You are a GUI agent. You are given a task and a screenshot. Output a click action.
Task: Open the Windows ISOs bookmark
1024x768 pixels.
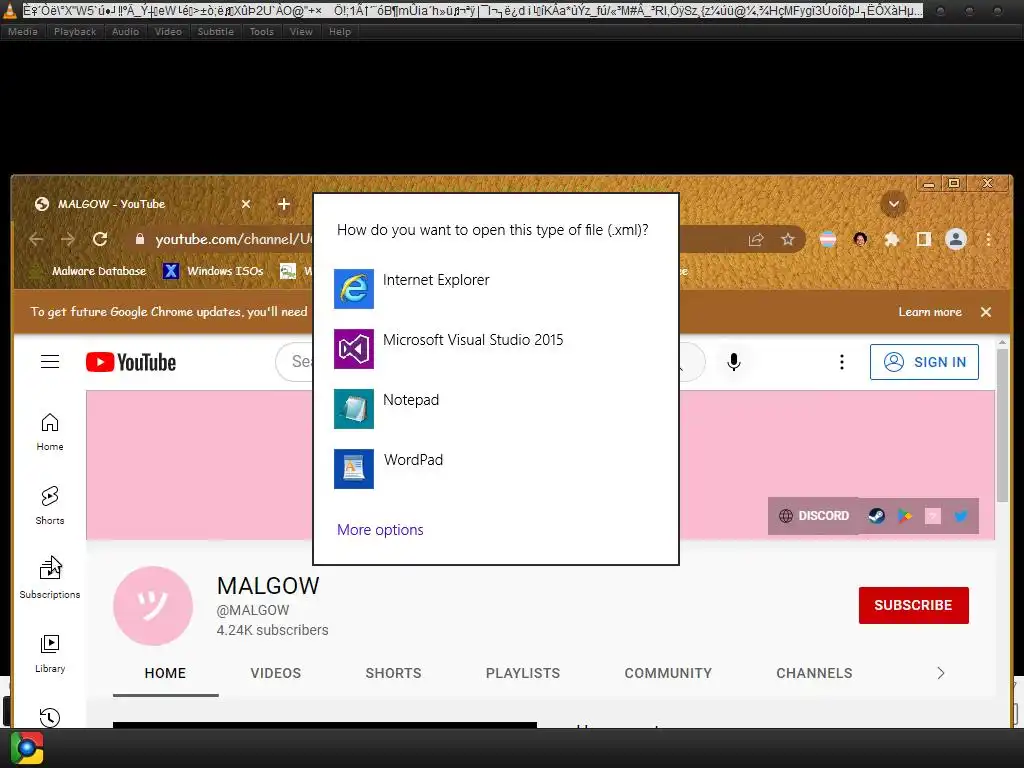coord(214,271)
